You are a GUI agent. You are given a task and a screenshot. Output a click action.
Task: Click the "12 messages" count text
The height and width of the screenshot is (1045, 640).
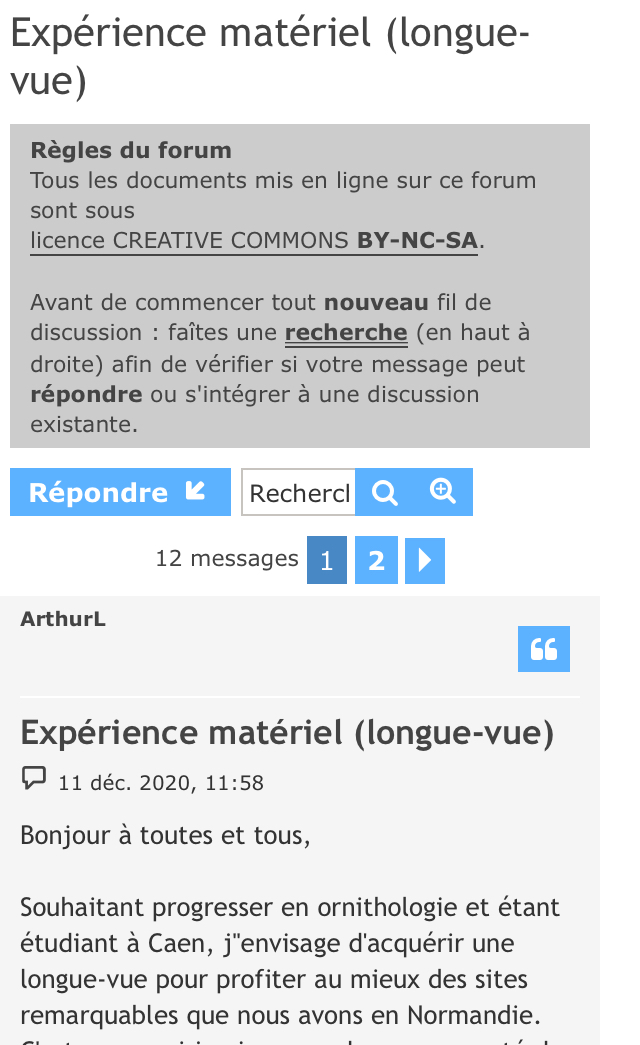[227, 559]
